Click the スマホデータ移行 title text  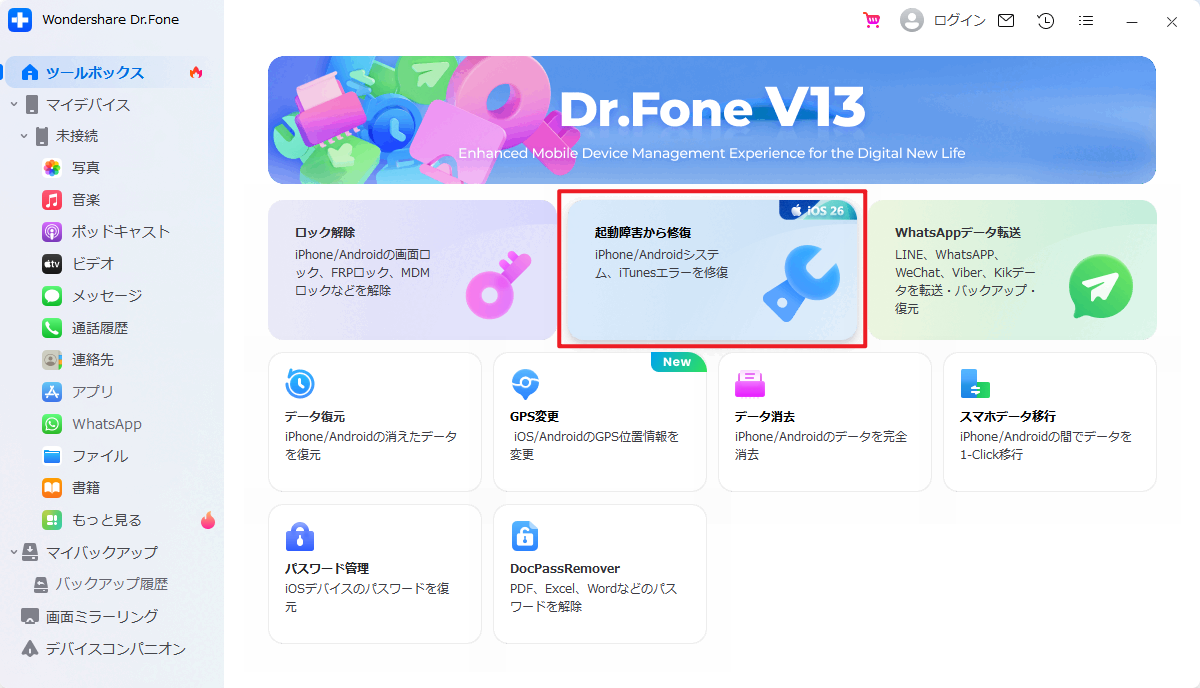(1008, 416)
